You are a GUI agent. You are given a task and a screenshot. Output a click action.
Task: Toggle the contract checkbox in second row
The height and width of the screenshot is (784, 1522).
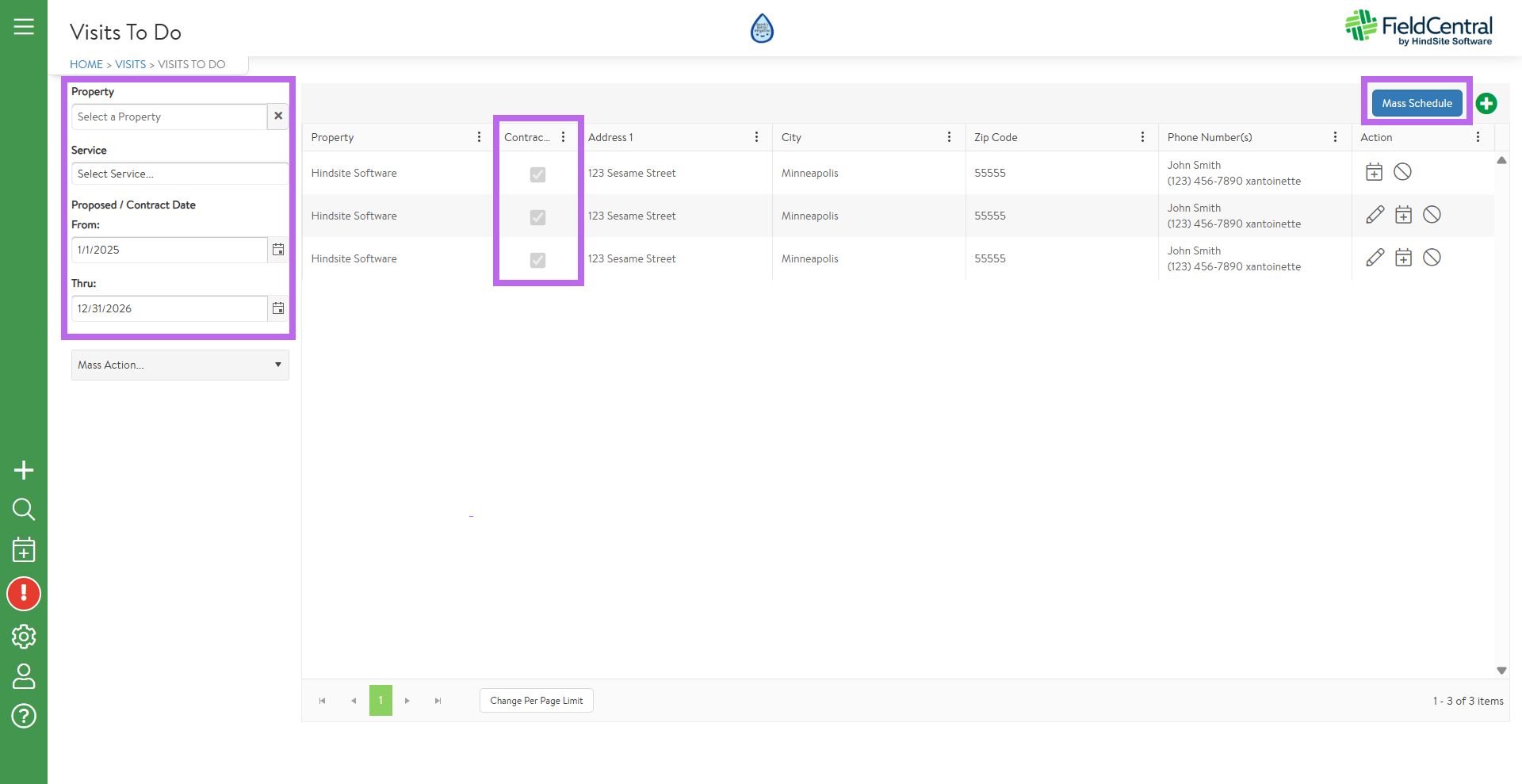[537, 217]
